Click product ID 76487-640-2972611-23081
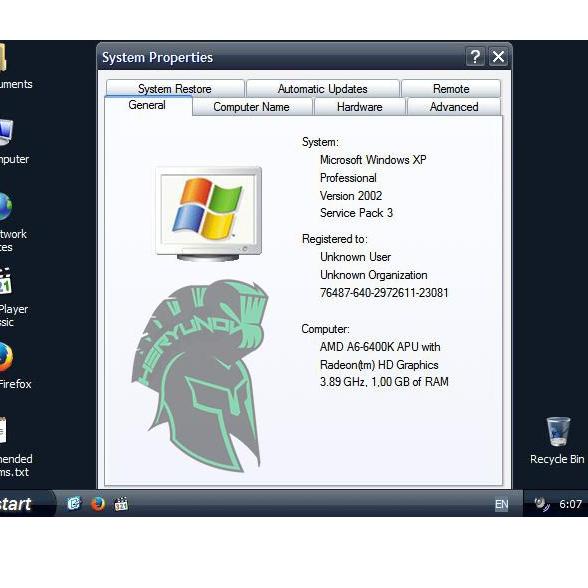588x588 pixels. [384, 292]
